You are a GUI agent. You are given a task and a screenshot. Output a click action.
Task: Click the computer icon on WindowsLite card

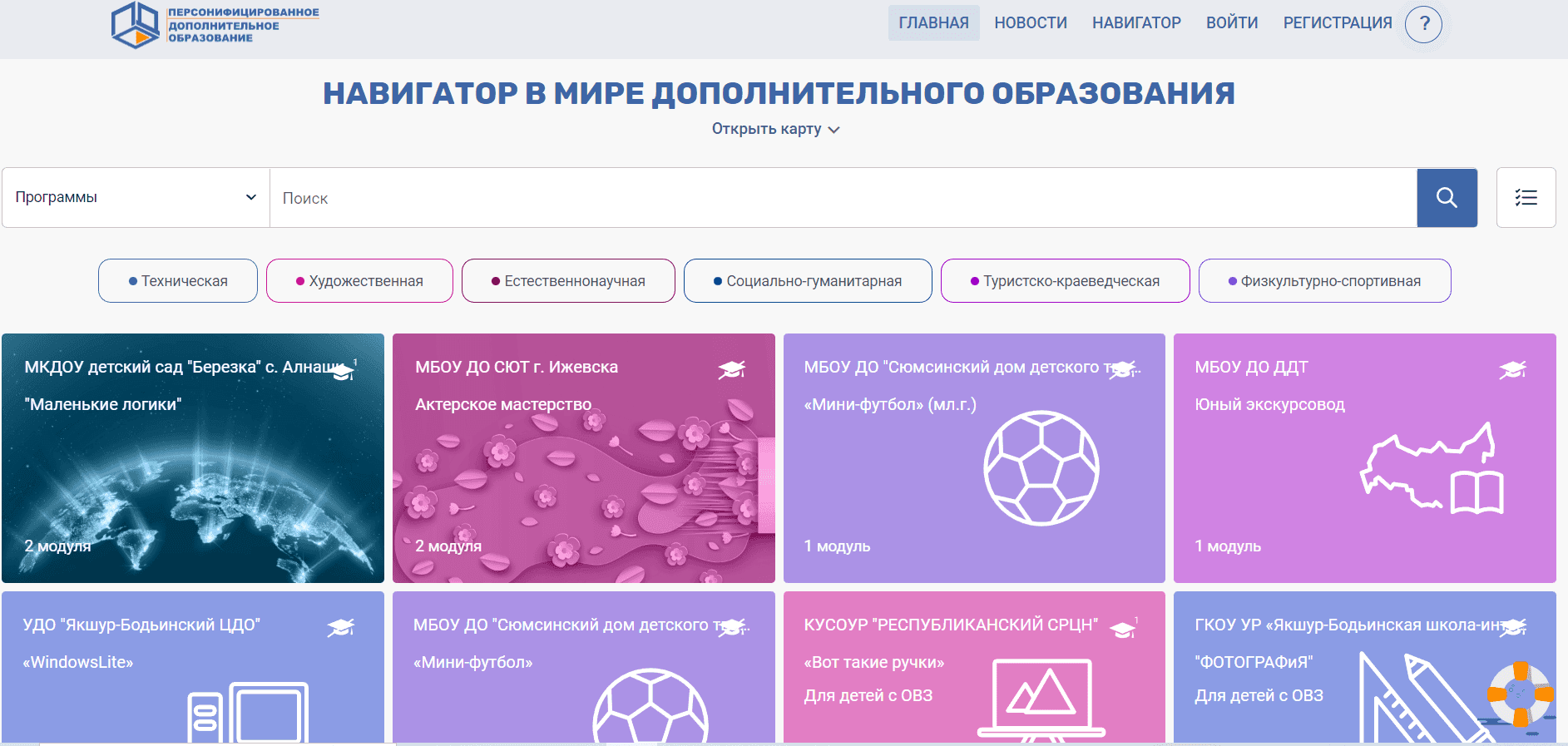click(x=248, y=712)
